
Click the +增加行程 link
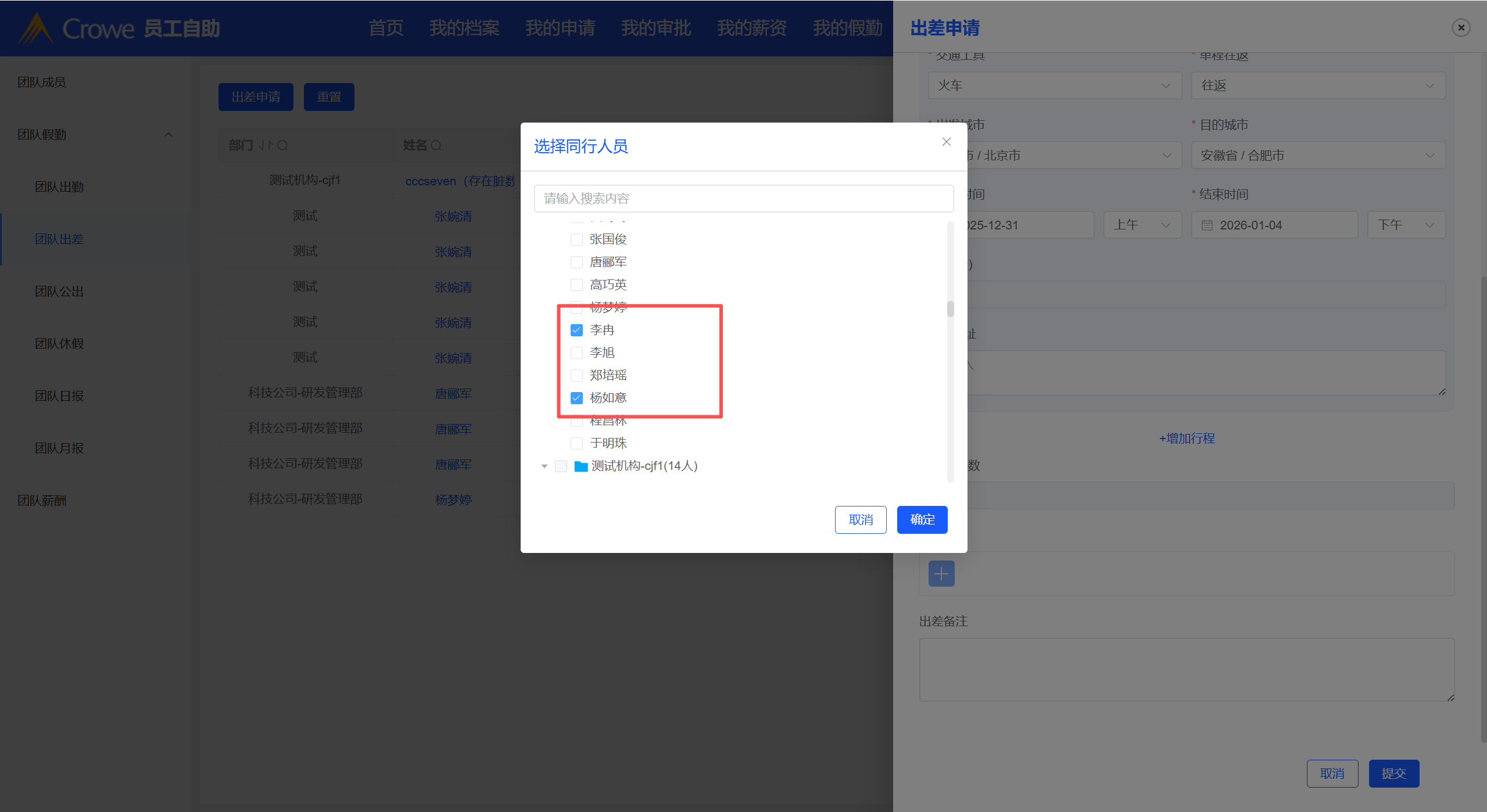point(1187,438)
